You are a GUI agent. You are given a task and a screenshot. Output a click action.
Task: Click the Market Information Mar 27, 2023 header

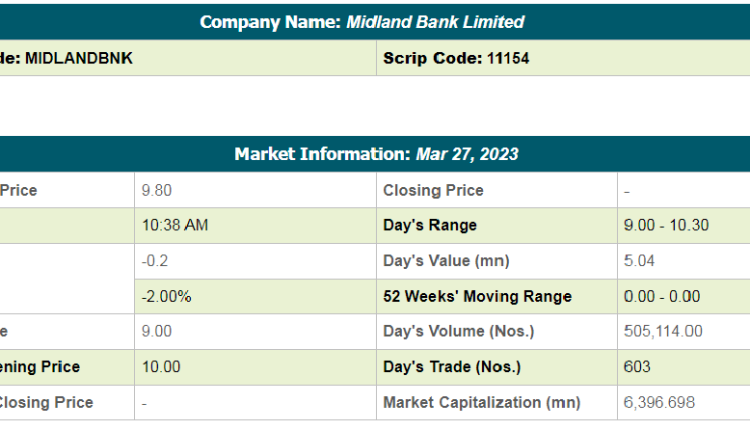pos(375,154)
